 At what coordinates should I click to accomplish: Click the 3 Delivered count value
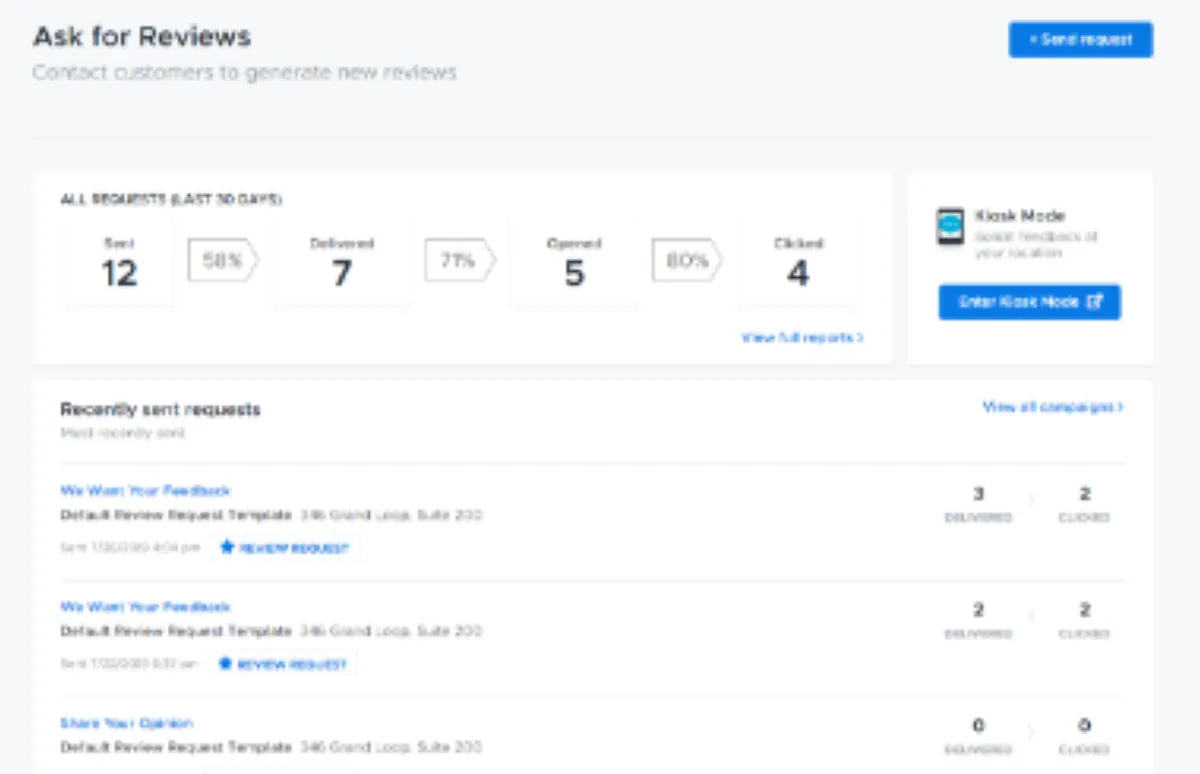978,494
